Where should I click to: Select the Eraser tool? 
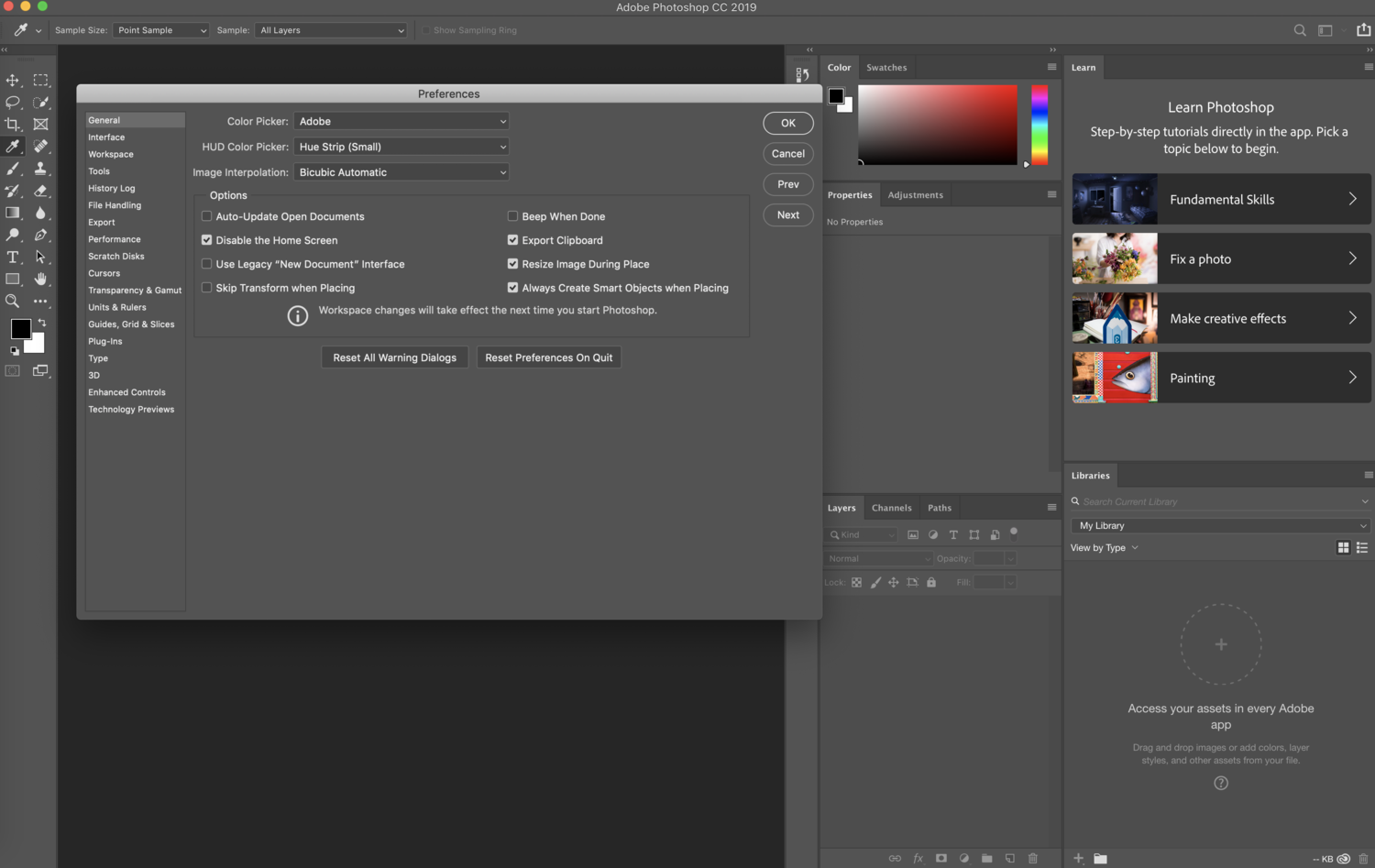[40, 191]
